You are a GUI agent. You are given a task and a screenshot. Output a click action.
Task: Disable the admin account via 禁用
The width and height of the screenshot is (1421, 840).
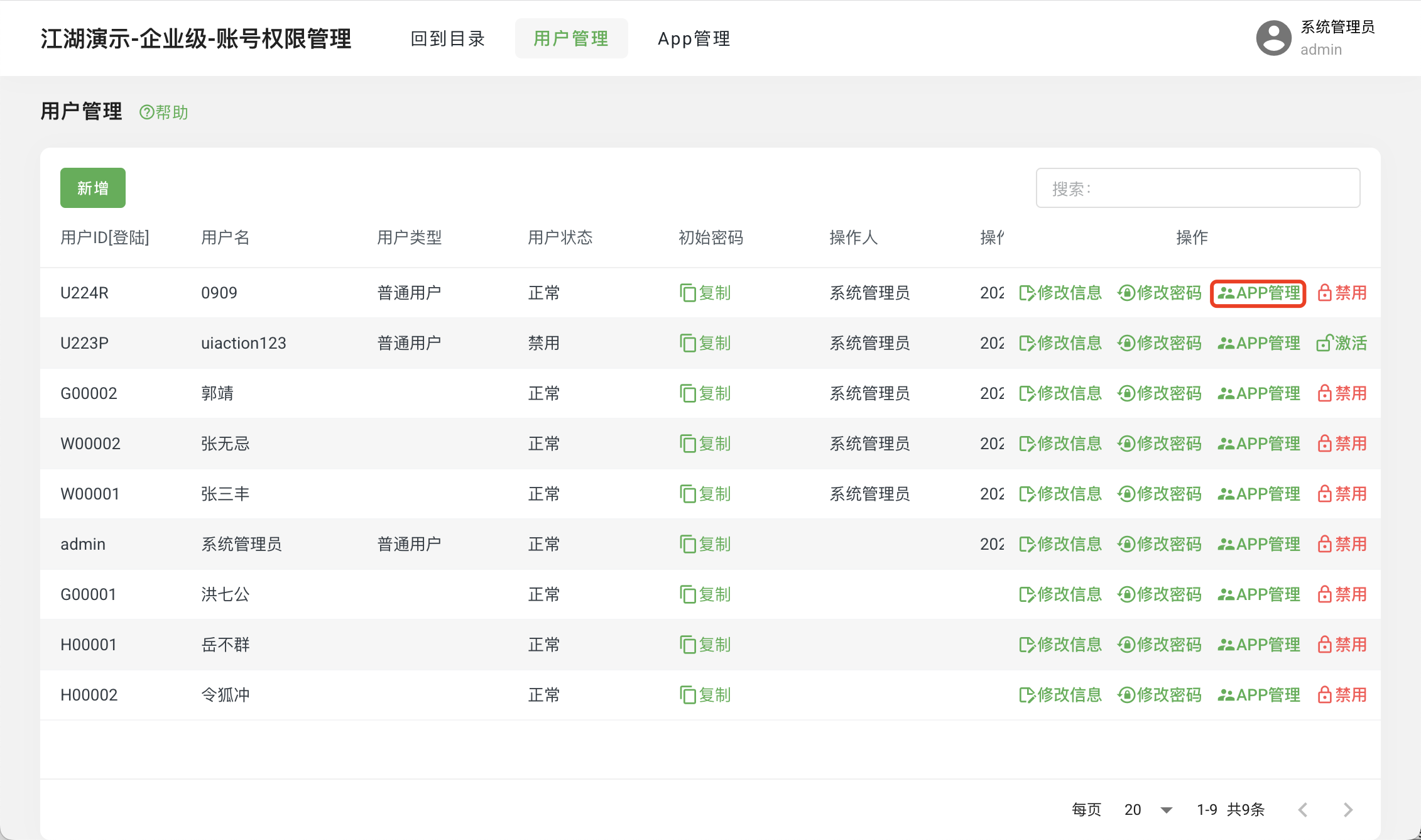[1342, 544]
